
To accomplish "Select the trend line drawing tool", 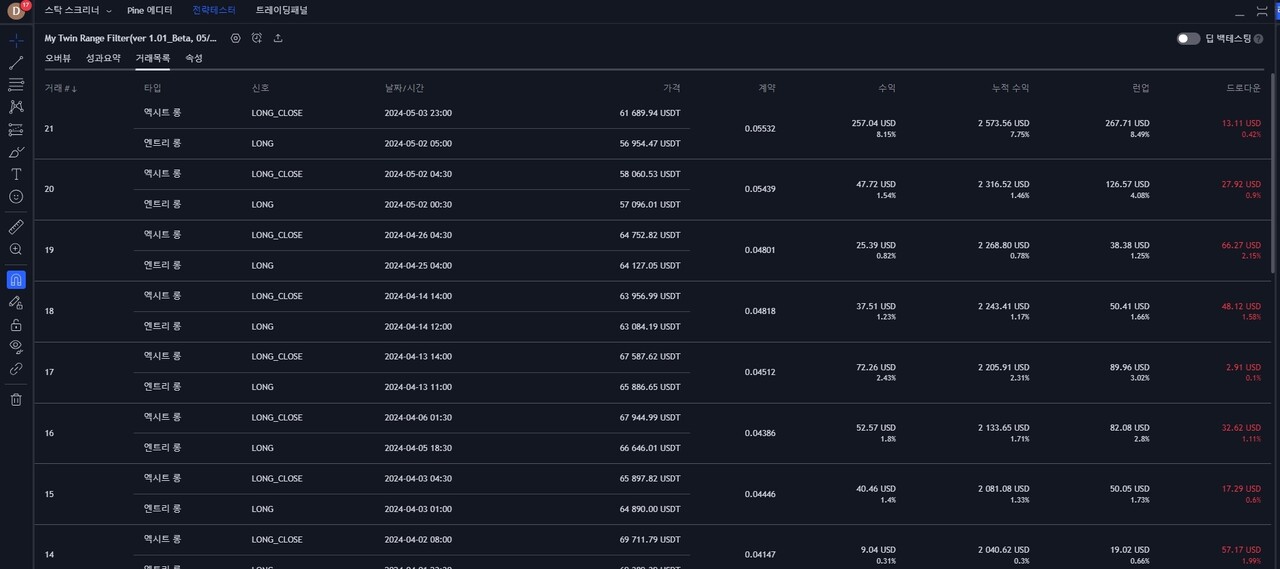I will tap(16, 63).
